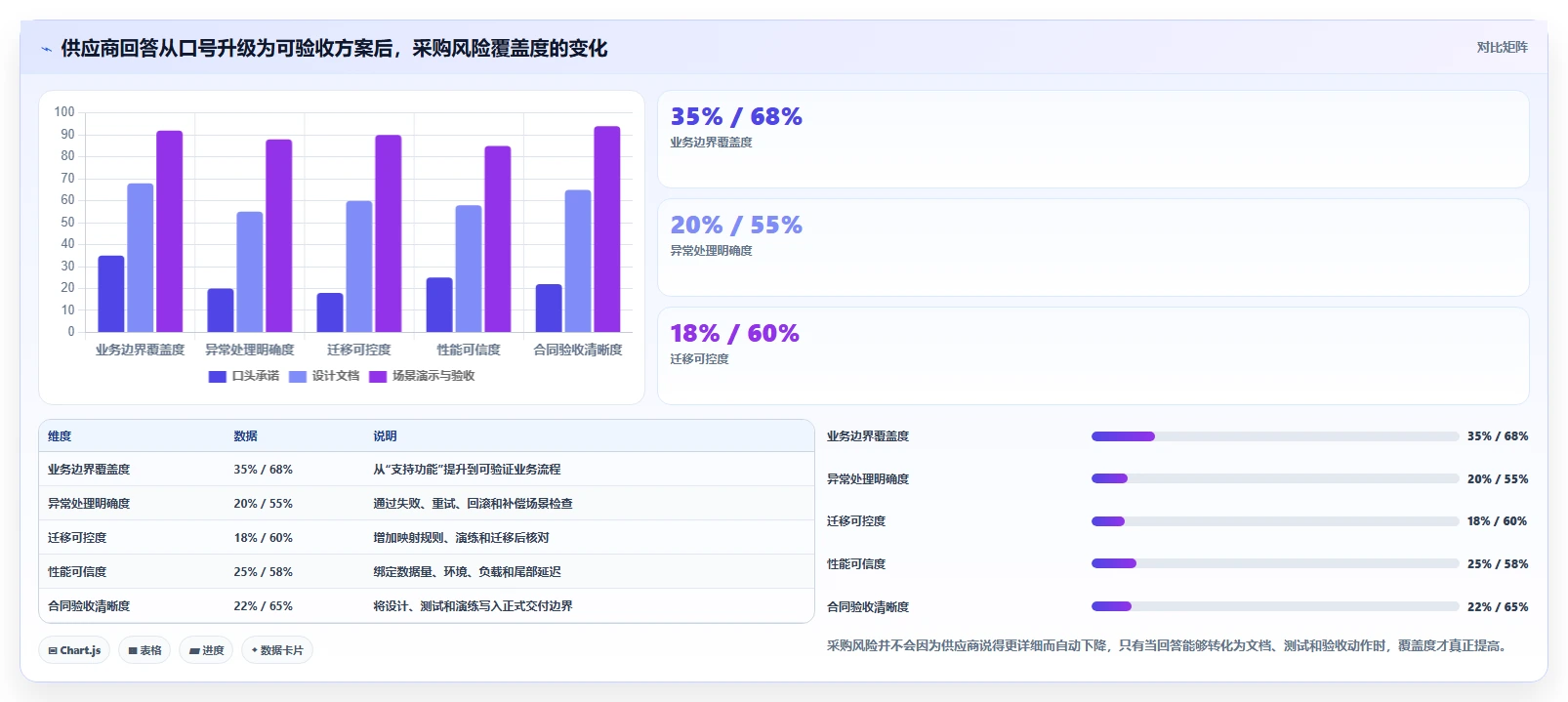Viewport: 1568px width, 702px height.
Task: Click the 设计文档 bar for 异常处理明确度
Action: click(x=250, y=272)
